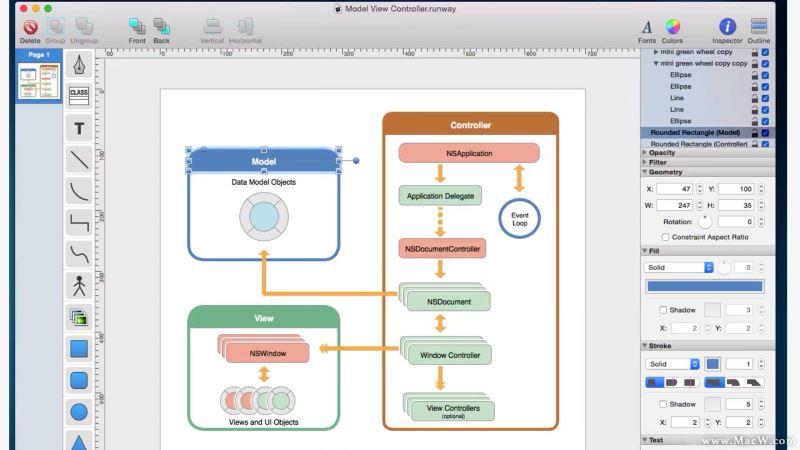Toggle lock on Rounded Rectangle (Model) layer
The height and width of the screenshot is (450, 800).
tap(755, 133)
